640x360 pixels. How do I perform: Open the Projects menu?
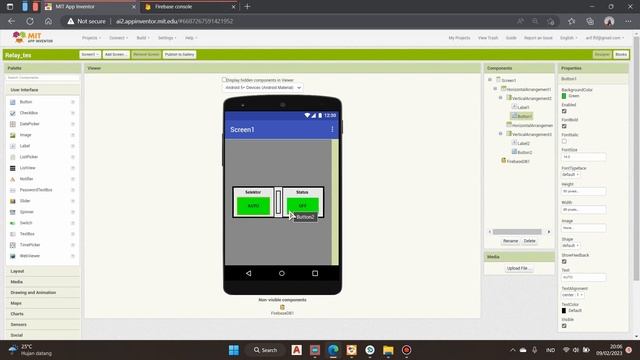coord(91,38)
